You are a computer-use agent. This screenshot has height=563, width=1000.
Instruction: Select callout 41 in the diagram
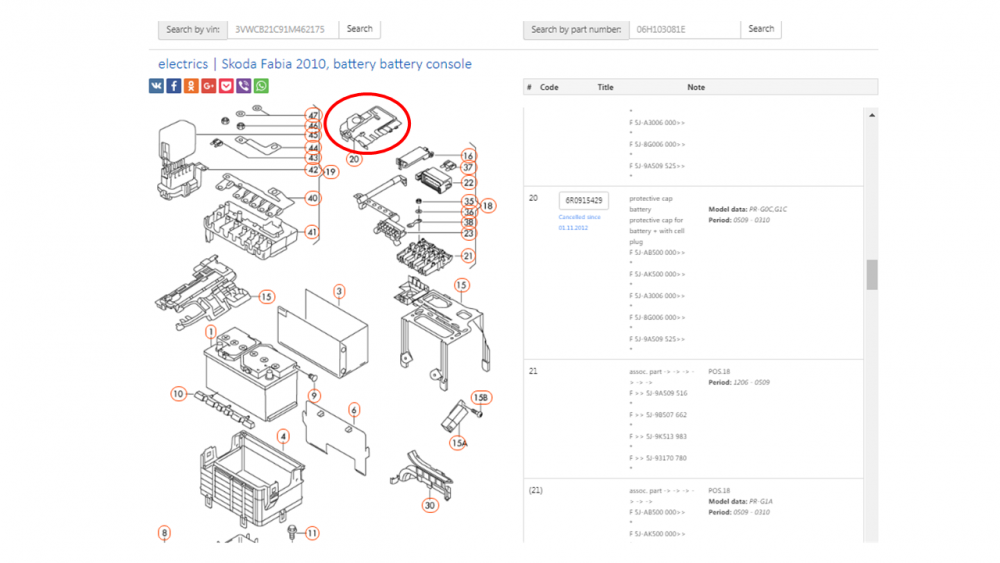coord(312,232)
